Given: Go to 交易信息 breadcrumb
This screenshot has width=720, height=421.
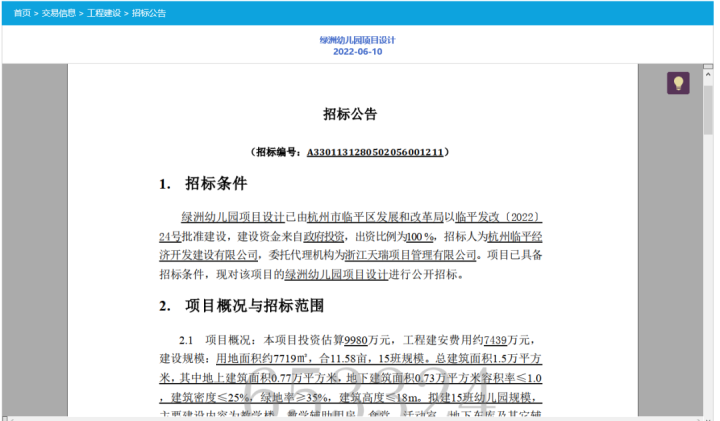Looking at the screenshot, I should pos(59,13).
